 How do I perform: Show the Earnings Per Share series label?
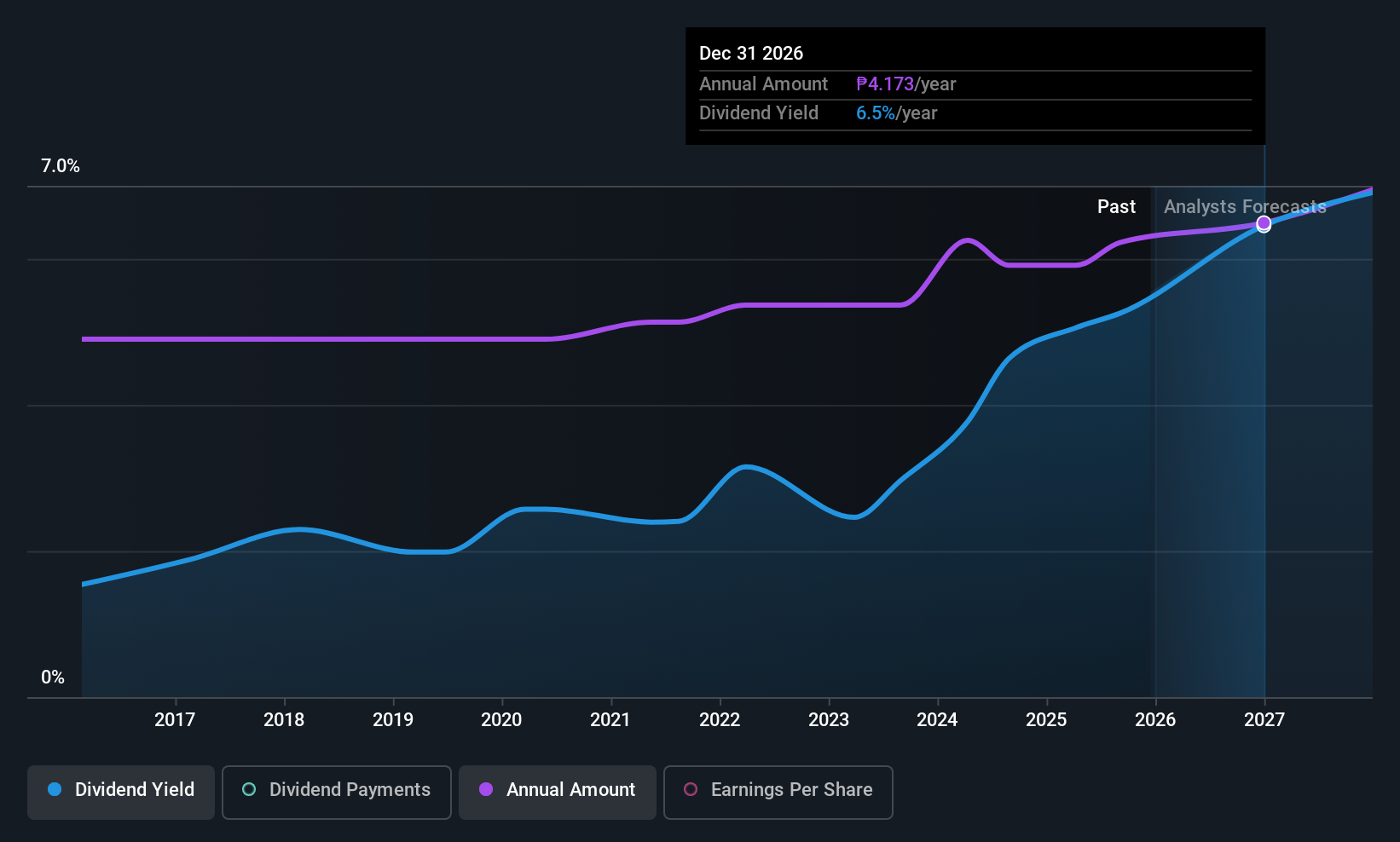coord(791,790)
